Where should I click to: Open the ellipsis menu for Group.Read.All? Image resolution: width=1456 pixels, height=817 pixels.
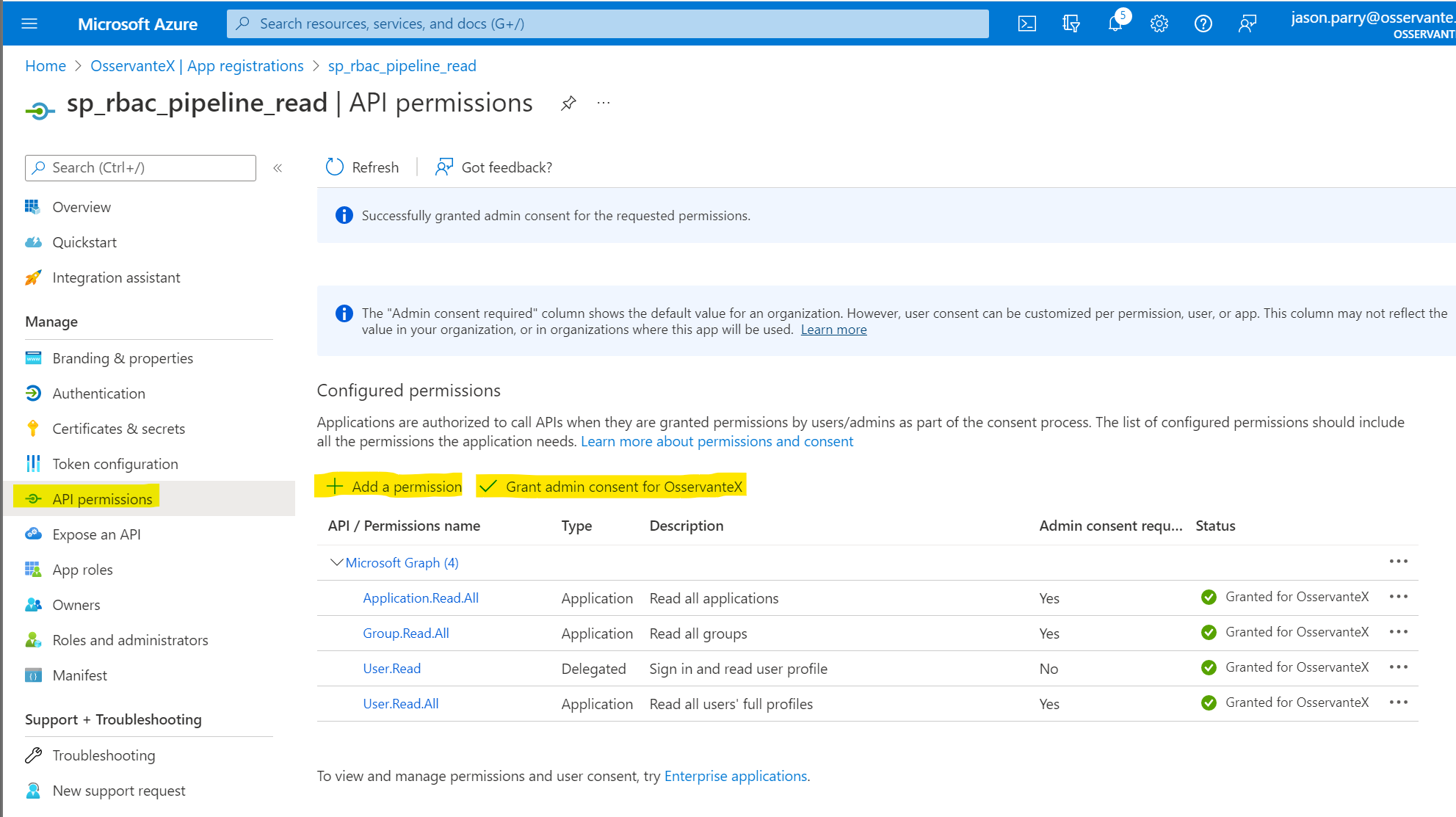(x=1399, y=632)
